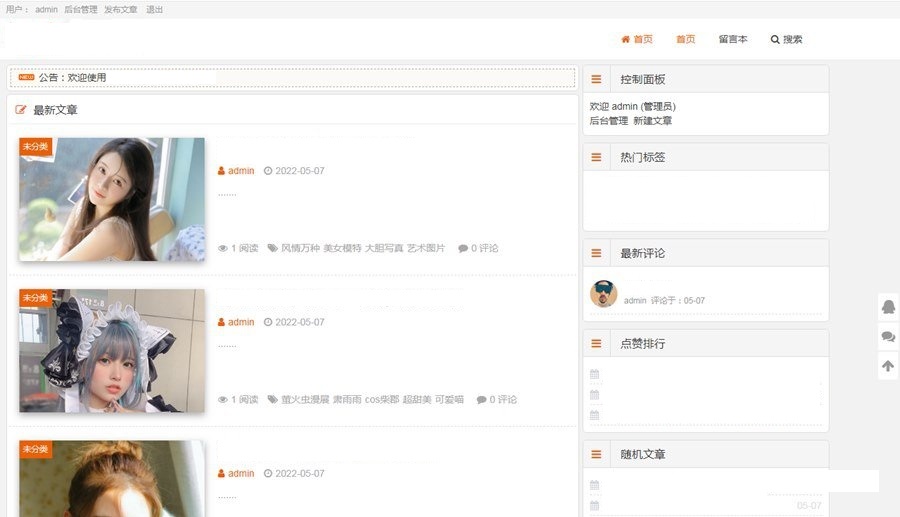Screen dimensions: 900x517
Task: Click the home icon in navigation bar
Action: tap(625, 40)
